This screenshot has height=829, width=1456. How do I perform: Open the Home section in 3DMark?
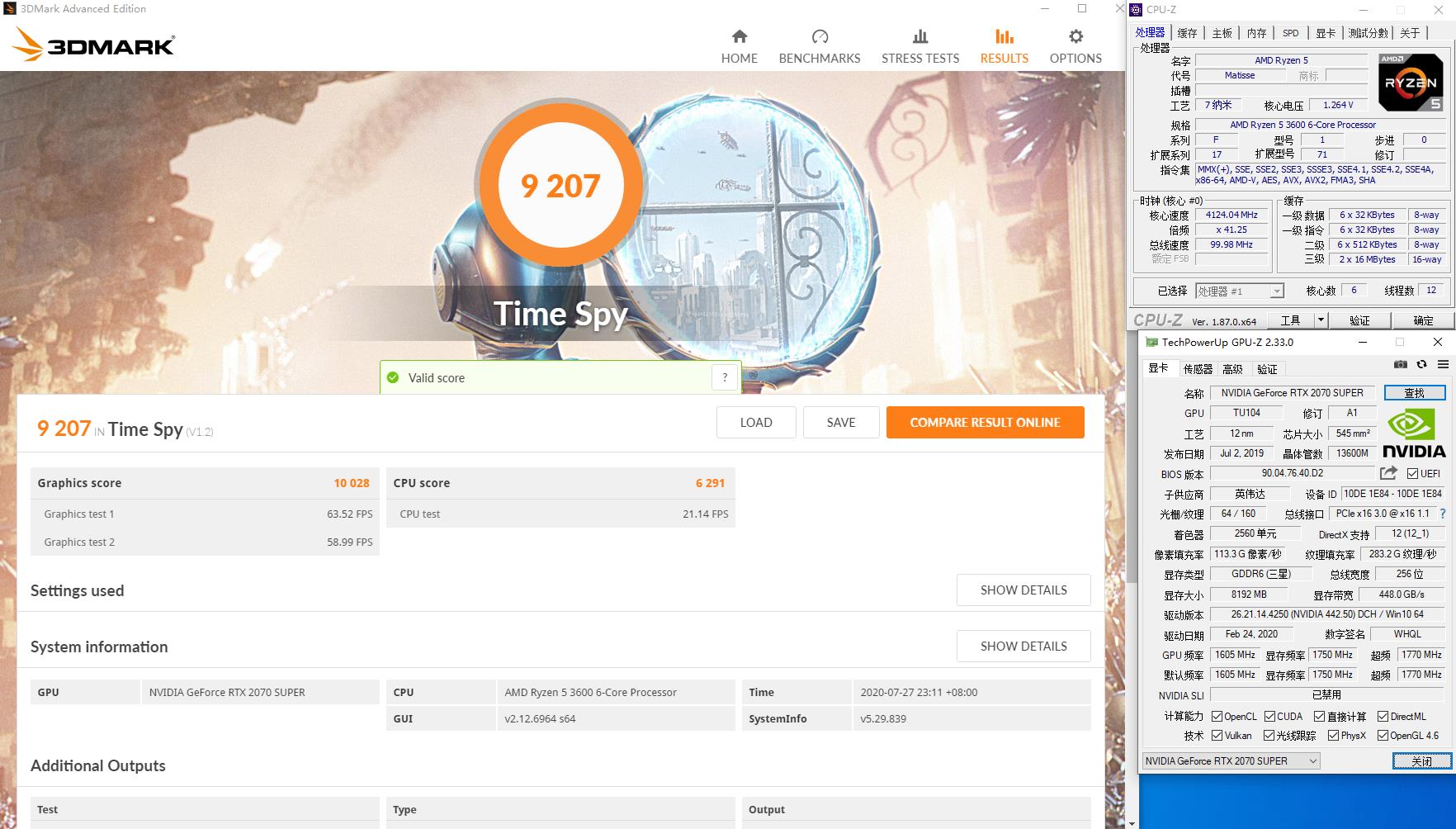point(739,46)
